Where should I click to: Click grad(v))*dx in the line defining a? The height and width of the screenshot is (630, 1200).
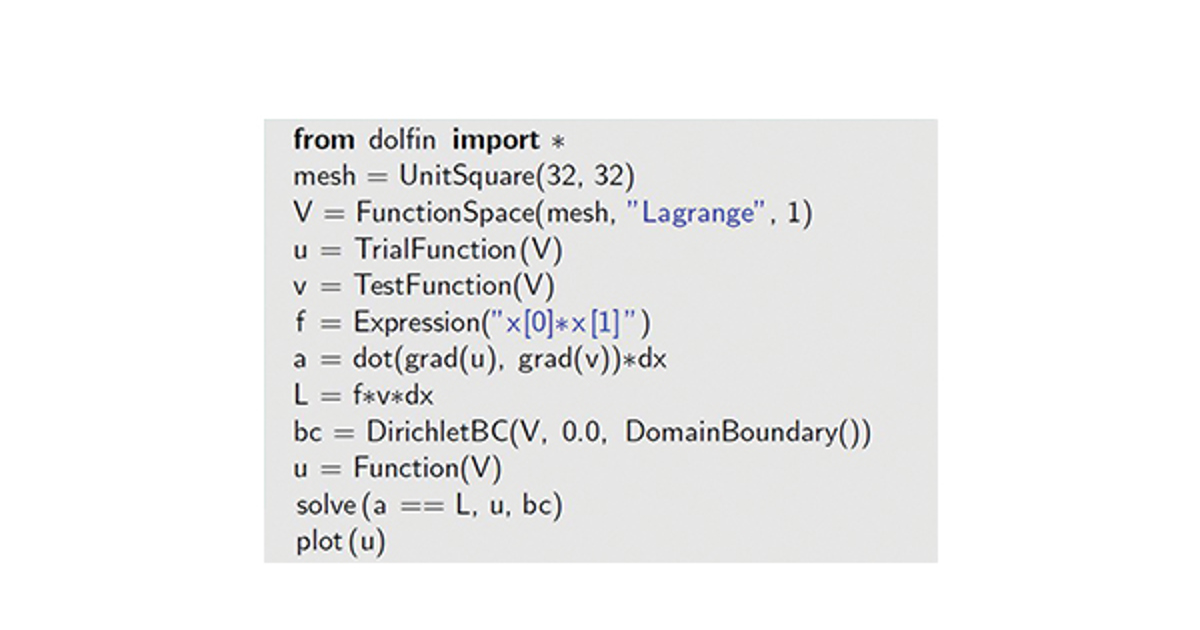coord(592,359)
